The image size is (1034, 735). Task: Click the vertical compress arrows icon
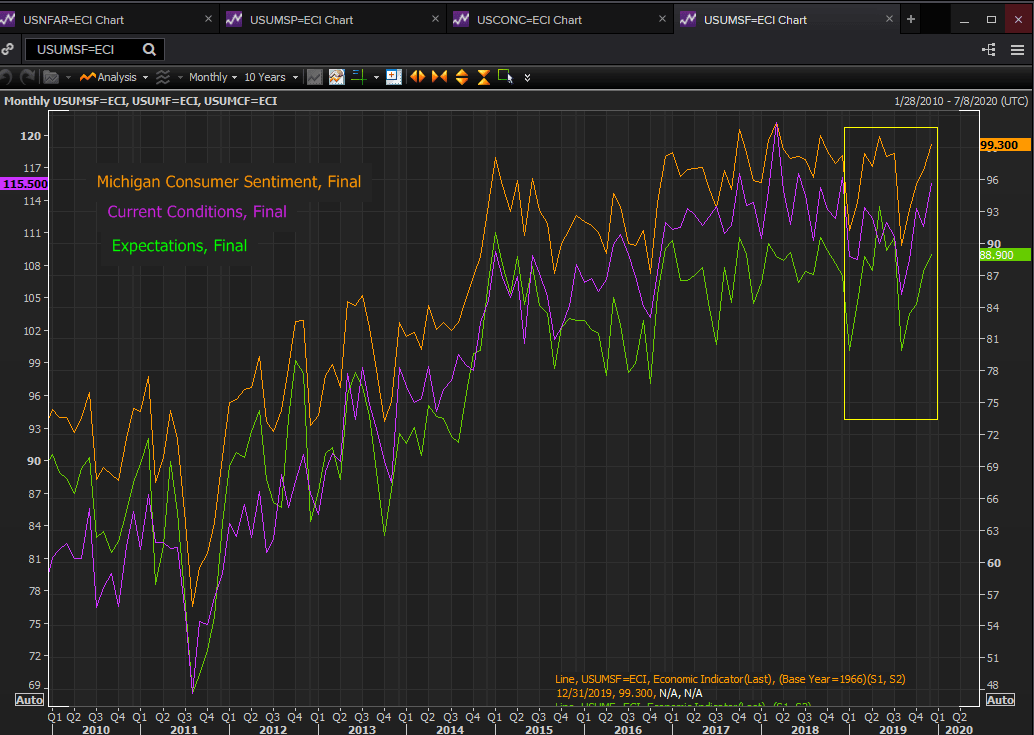484,77
